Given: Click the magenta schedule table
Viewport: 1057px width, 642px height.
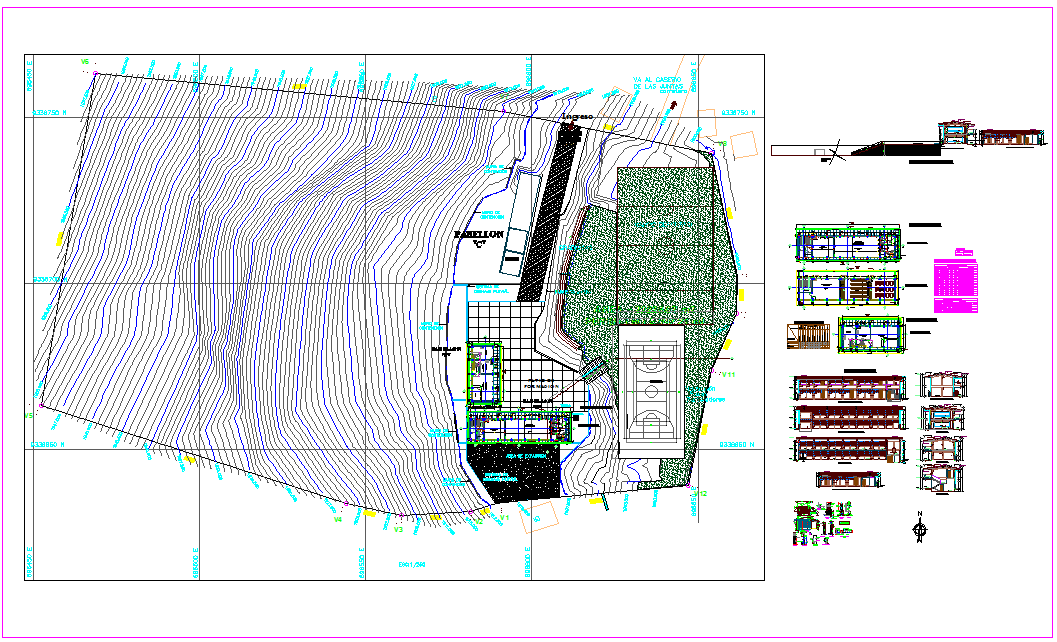Looking at the screenshot, I should point(955,285).
